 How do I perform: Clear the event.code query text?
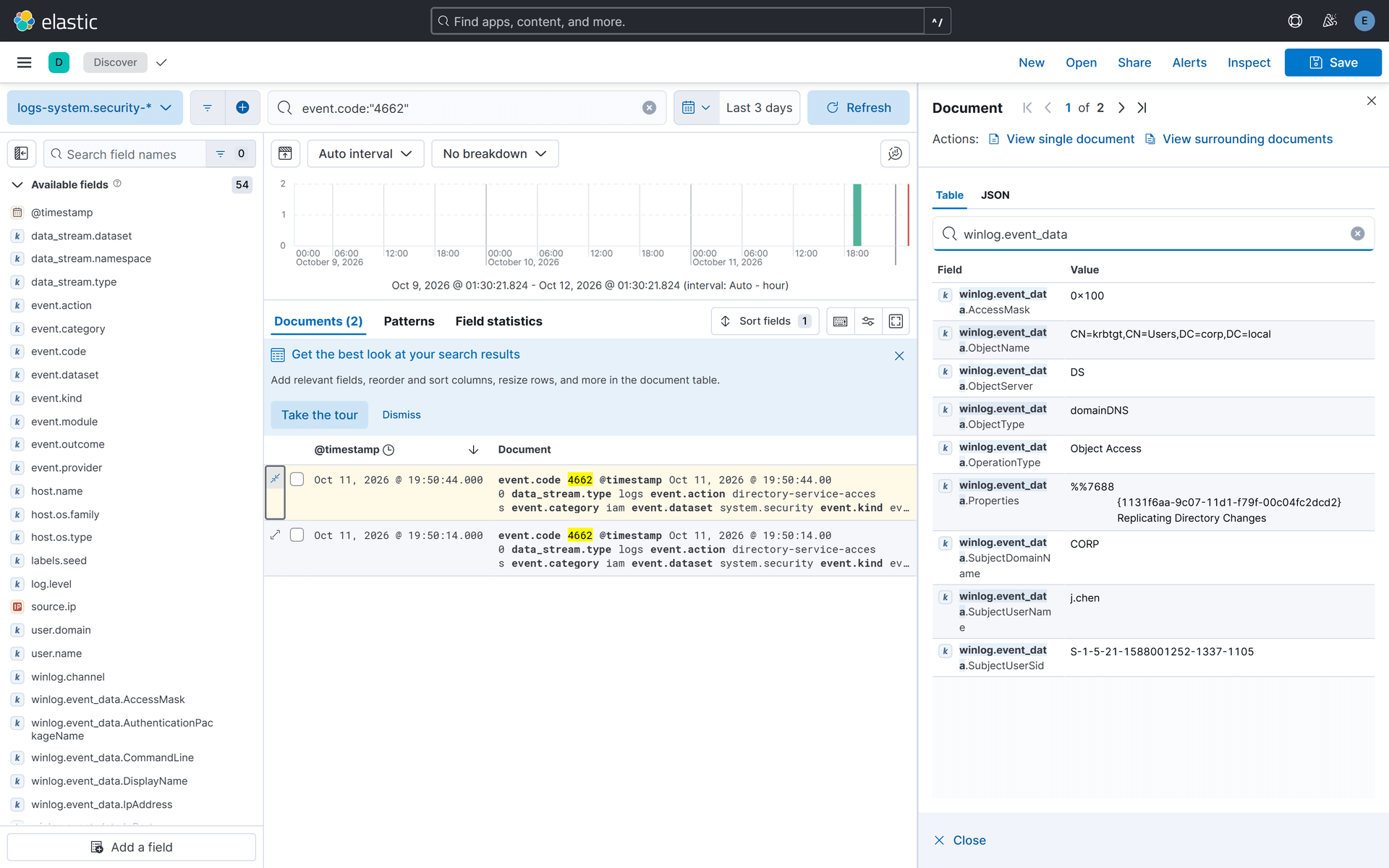coord(649,108)
